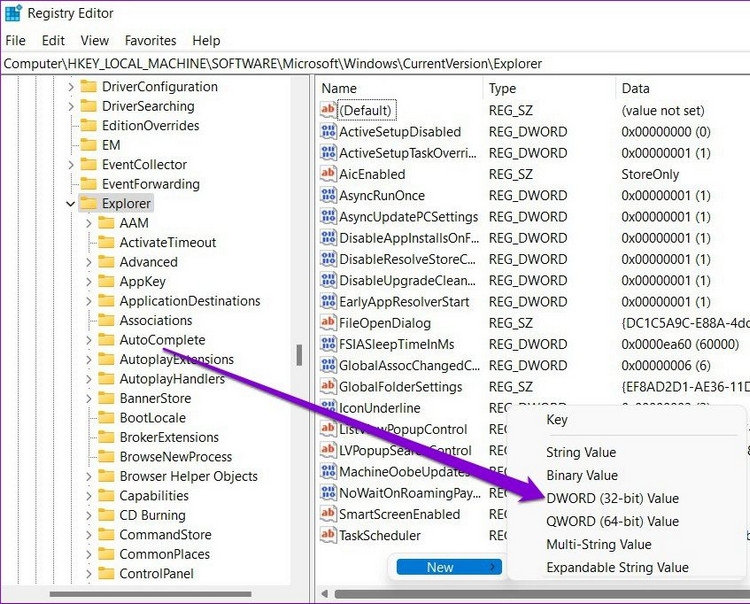
Task: Choose Key from the New submenu
Action: (557, 419)
